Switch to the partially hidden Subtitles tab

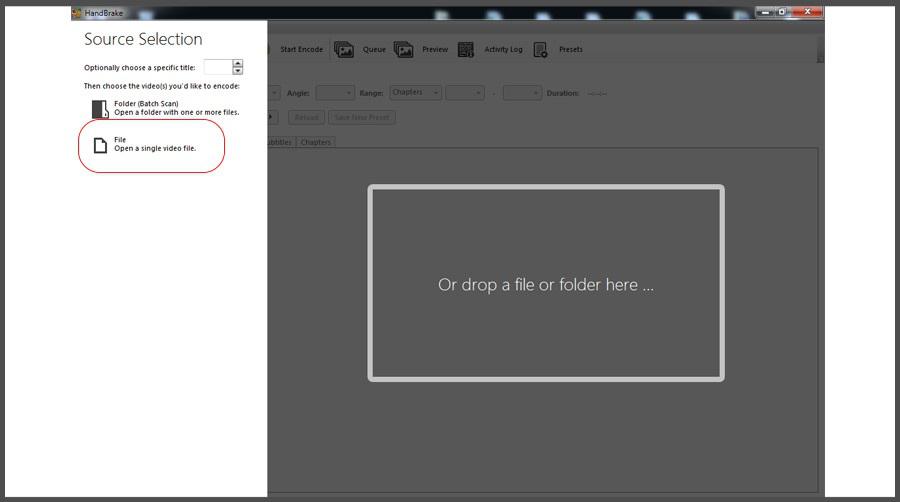pyautogui.click(x=281, y=142)
